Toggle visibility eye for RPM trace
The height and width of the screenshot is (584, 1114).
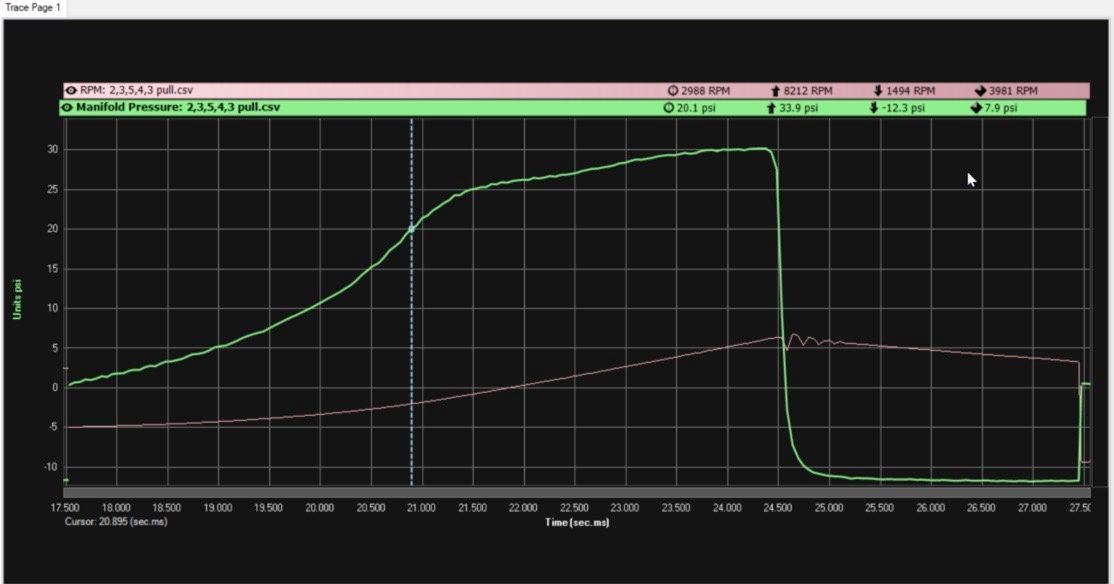(72, 90)
